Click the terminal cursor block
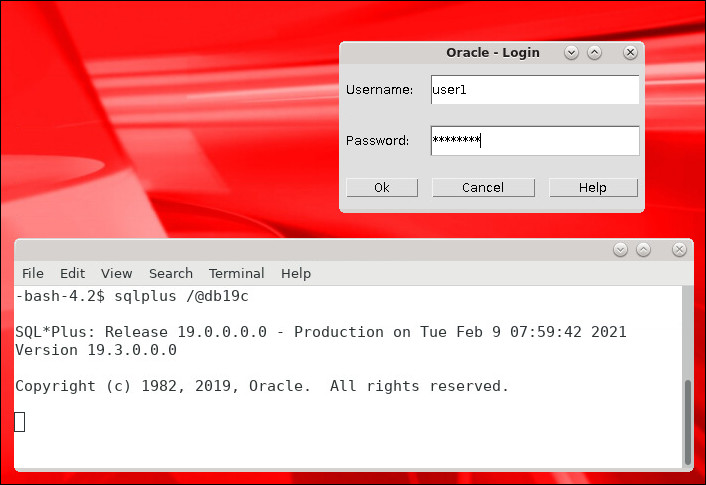 tap(20, 422)
